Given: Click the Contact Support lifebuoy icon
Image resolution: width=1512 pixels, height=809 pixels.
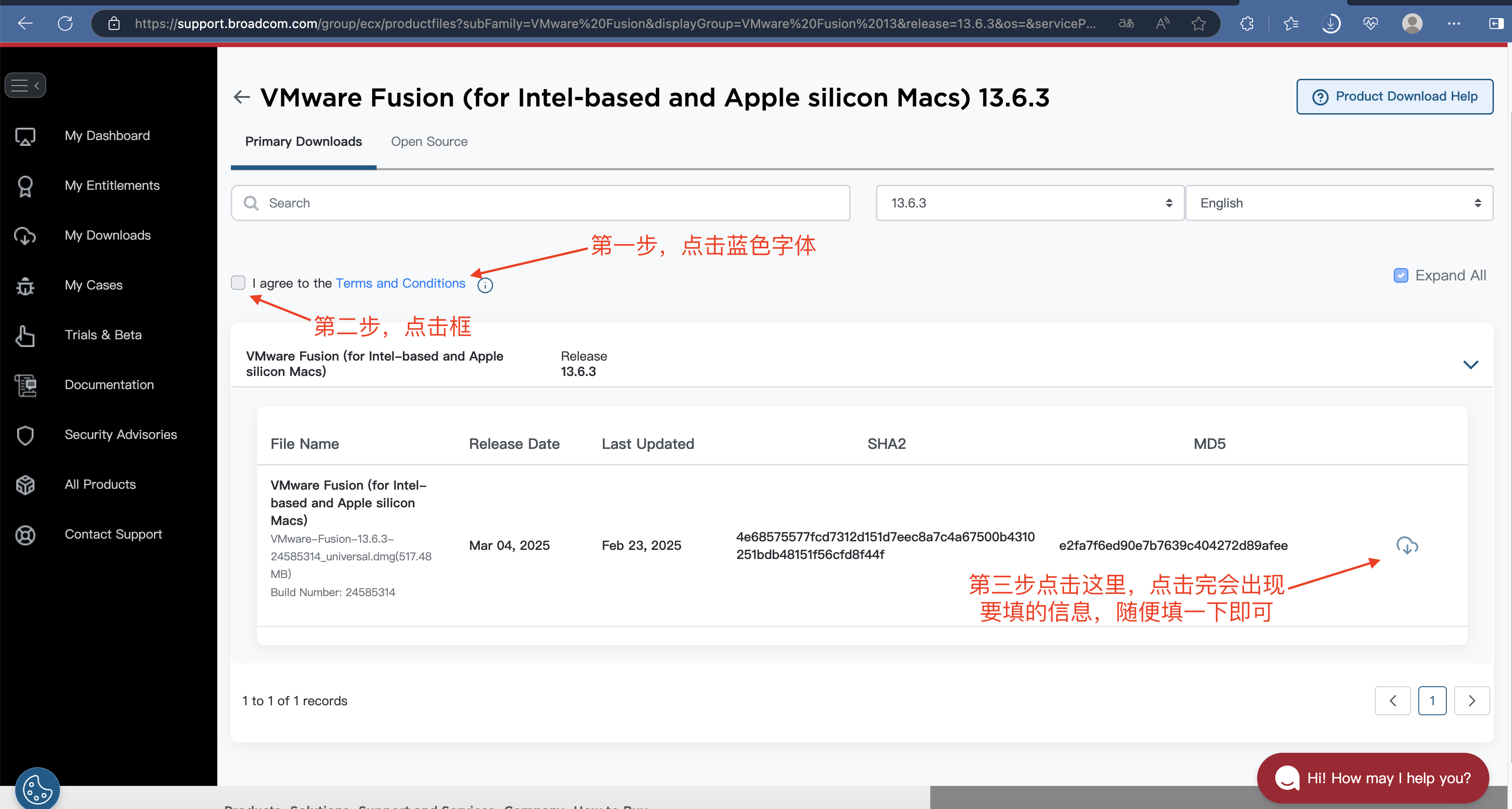Looking at the screenshot, I should 25,535.
